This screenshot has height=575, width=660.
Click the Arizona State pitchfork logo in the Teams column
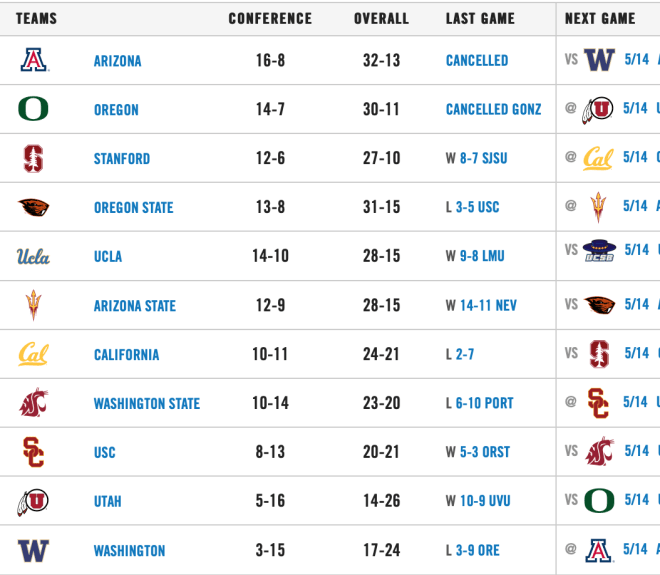coord(33,305)
